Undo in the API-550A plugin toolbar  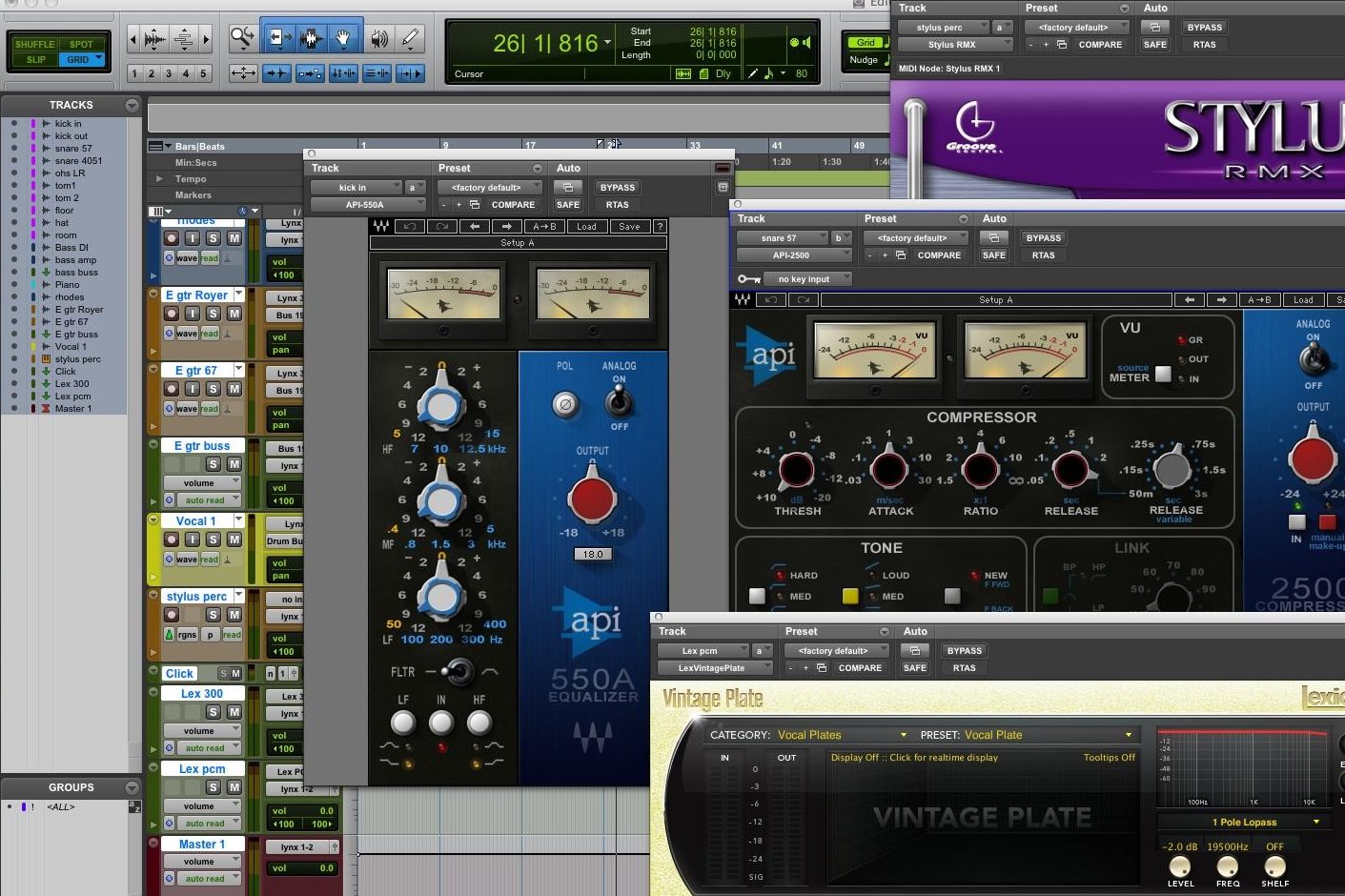click(409, 227)
